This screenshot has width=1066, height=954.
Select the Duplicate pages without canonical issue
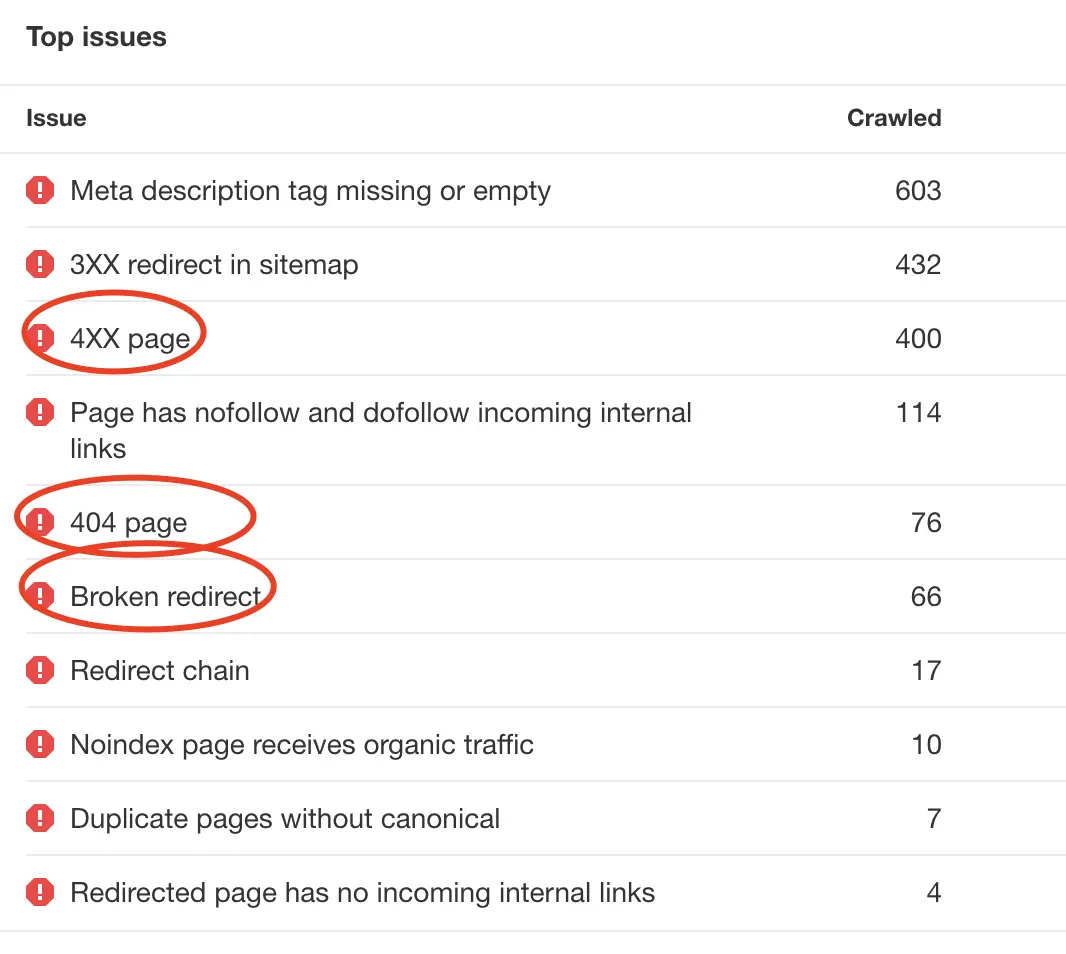tap(285, 819)
